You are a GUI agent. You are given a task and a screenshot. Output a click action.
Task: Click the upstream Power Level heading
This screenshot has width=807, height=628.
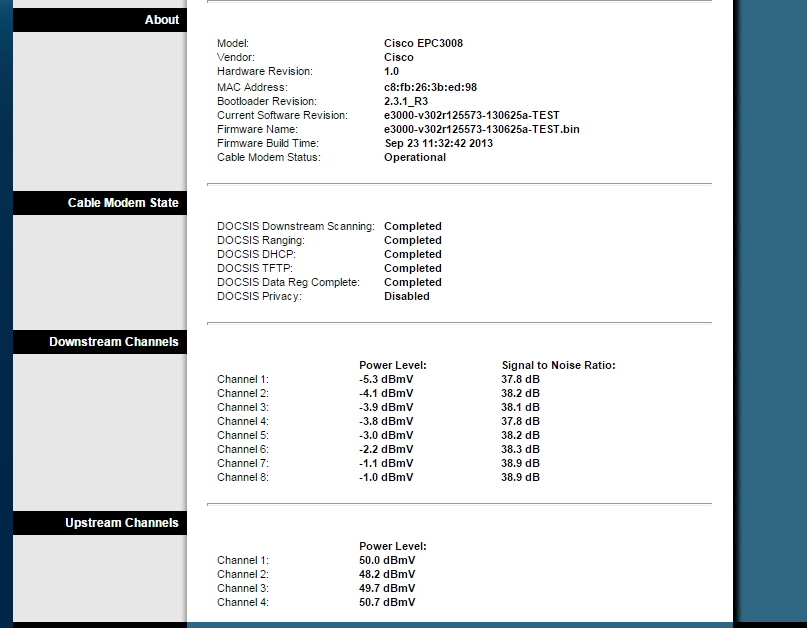coord(393,546)
